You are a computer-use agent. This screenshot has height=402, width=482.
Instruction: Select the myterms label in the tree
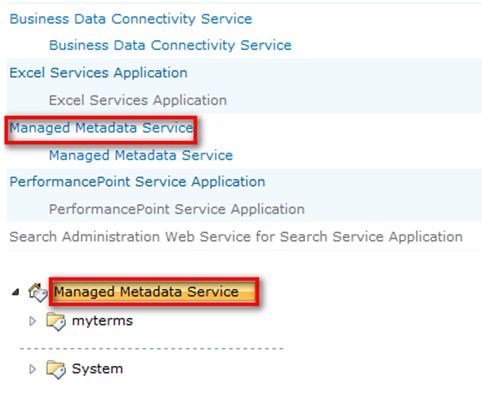pos(102,321)
